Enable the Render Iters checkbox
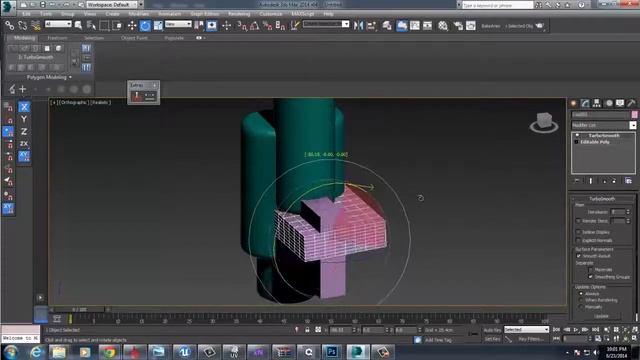The width and height of the screenshot is (640, 360). pos(578,221)
